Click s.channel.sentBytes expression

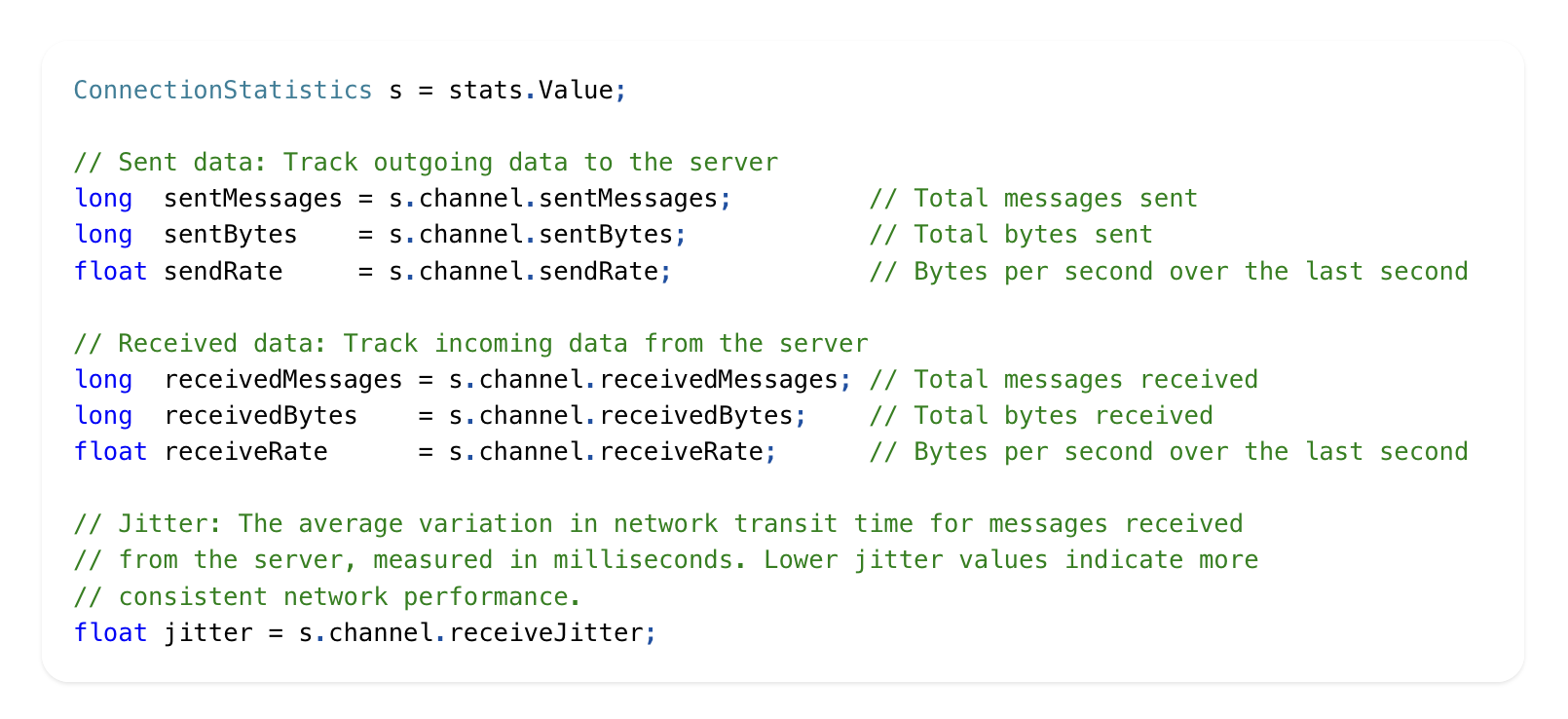click(x=531, y=235)
